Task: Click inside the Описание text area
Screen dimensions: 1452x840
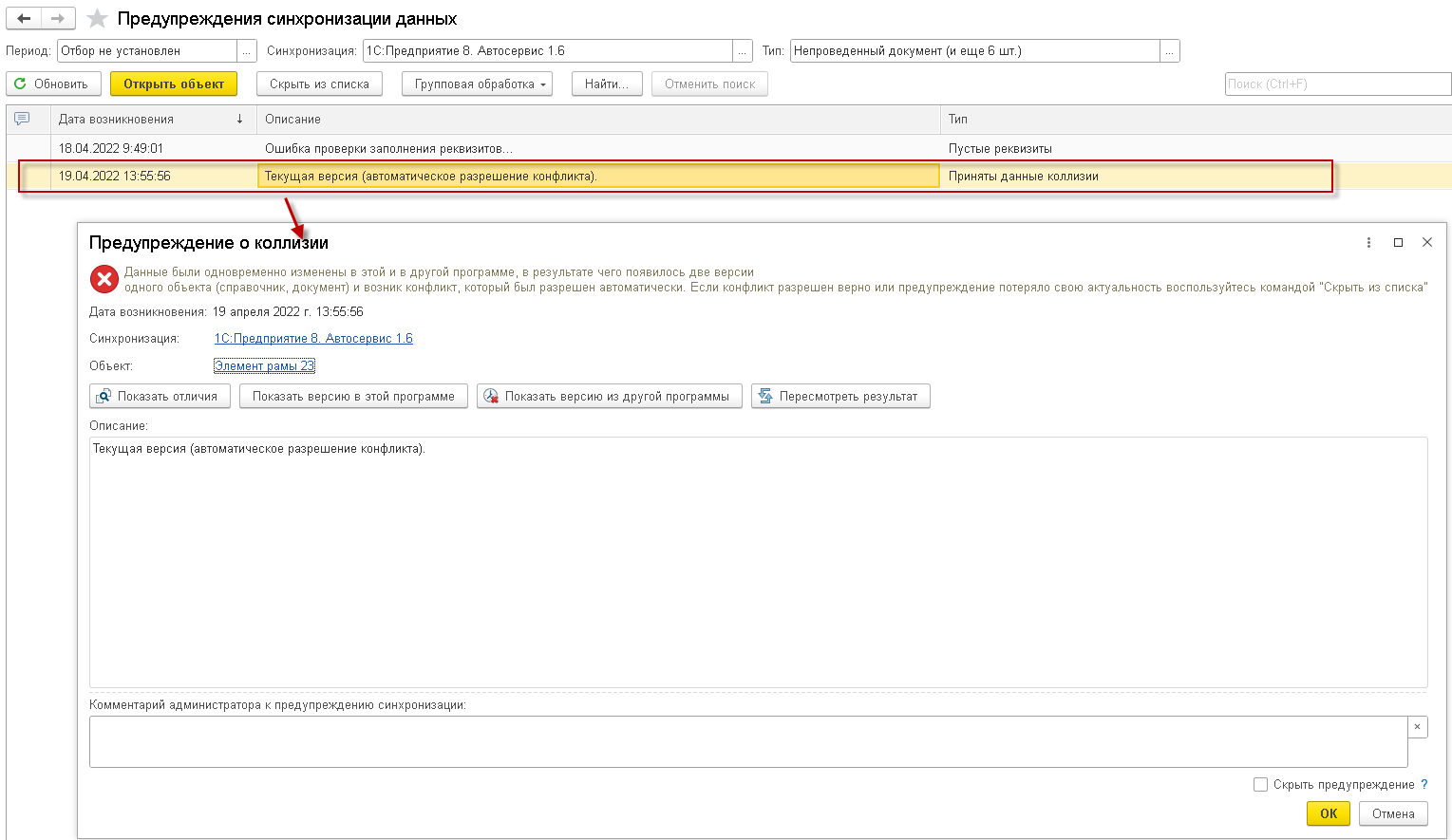Action: pos(758,562)
